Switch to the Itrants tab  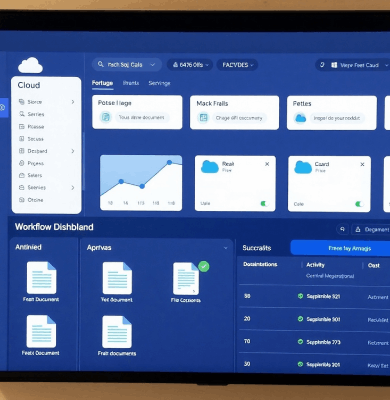[x=131, y=83]
